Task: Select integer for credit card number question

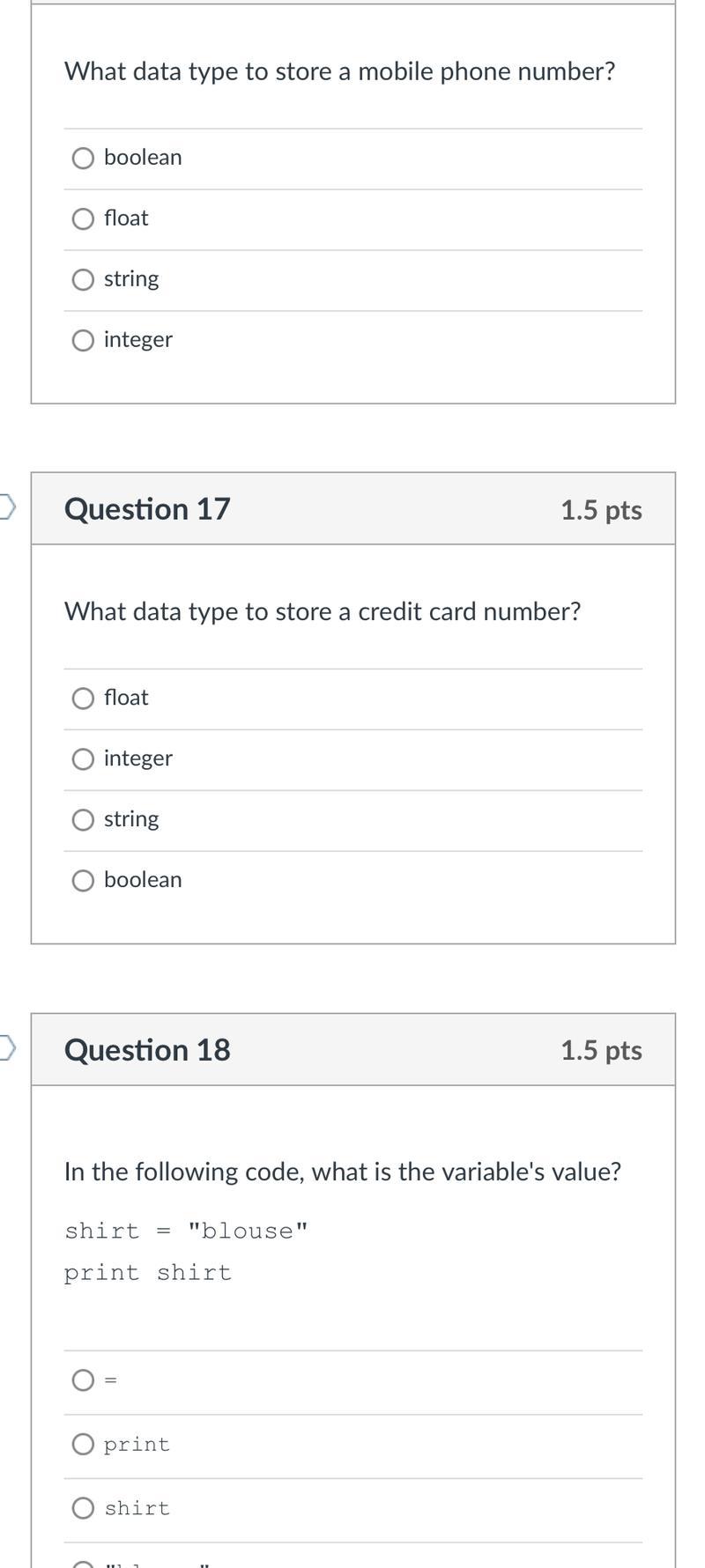Action: [83, 759]
